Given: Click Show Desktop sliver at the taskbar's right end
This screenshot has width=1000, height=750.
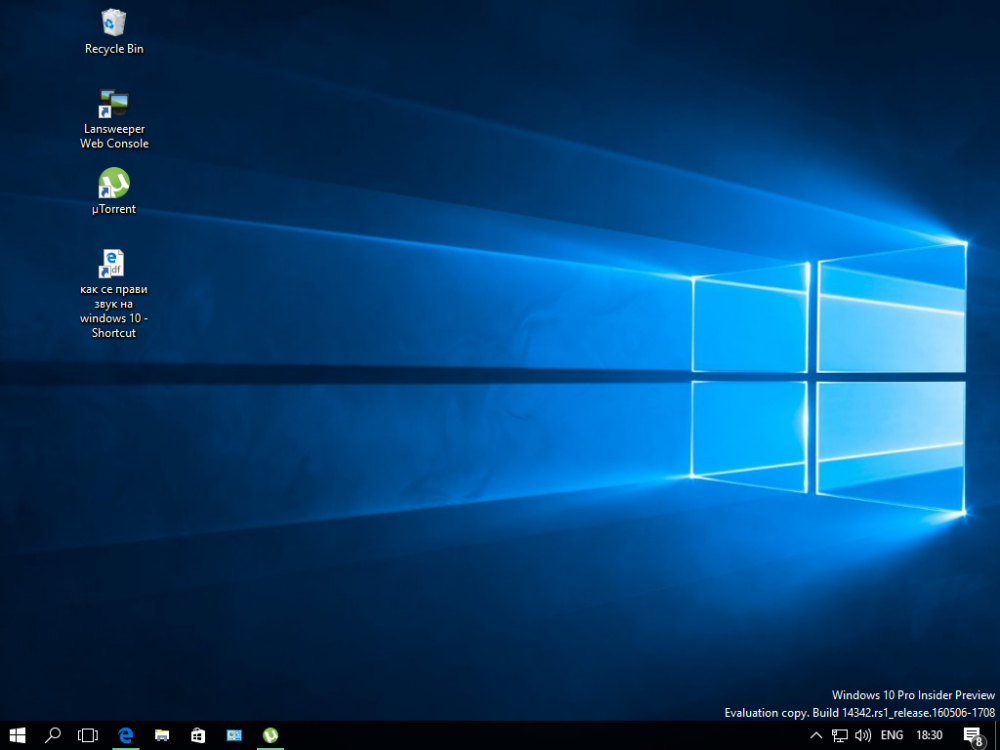Looking at the screenshot, I should point(997,735).
